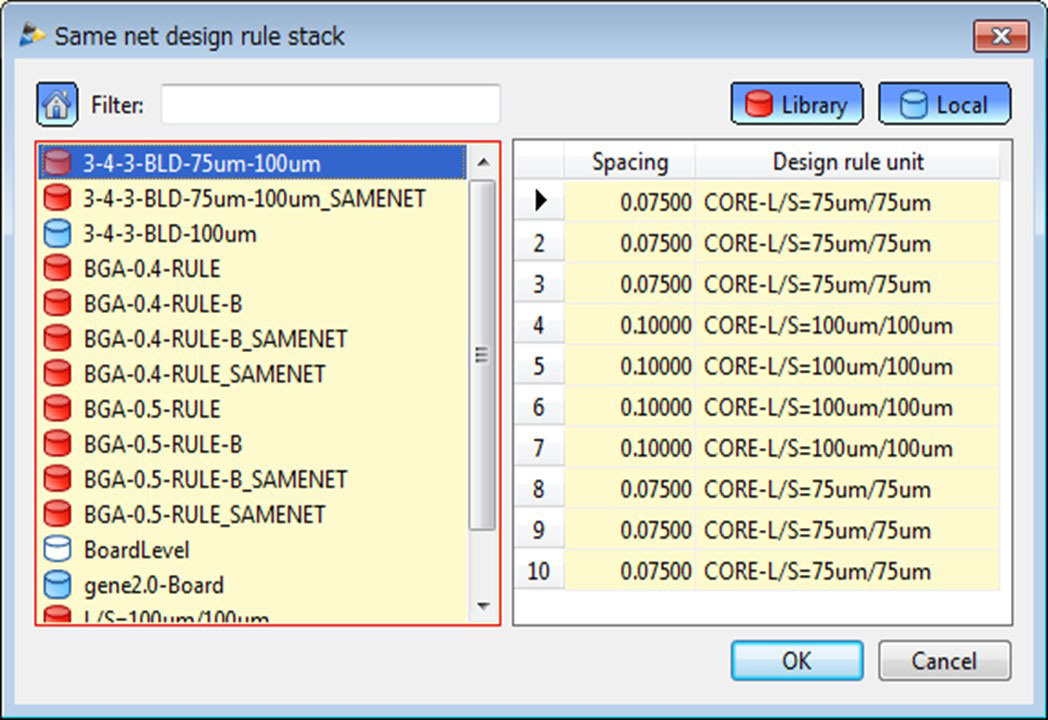Click the icon of selected 3-4-3-BLD-75um-100um
This screenshot has width=1048, height=720.
(x=57, y=163)
